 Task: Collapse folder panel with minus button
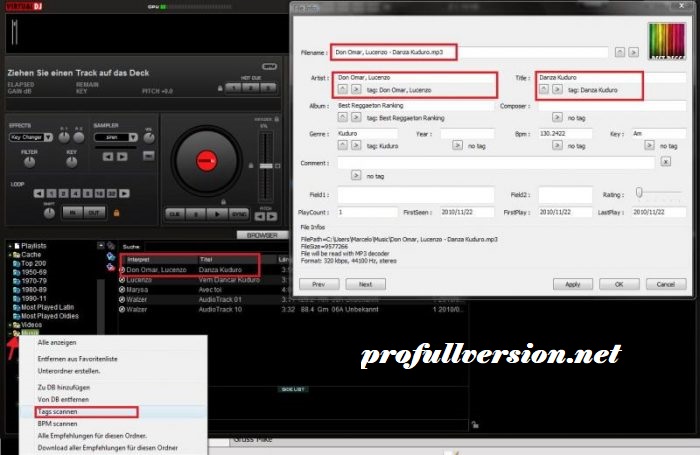100,246
